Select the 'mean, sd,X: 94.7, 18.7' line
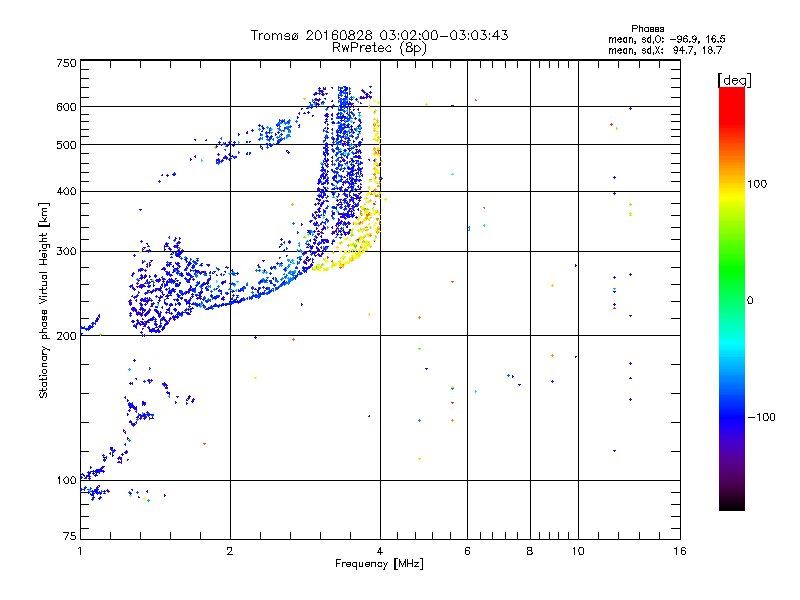The width and height of the screenshot is (800, 600). tap(665, 50)
